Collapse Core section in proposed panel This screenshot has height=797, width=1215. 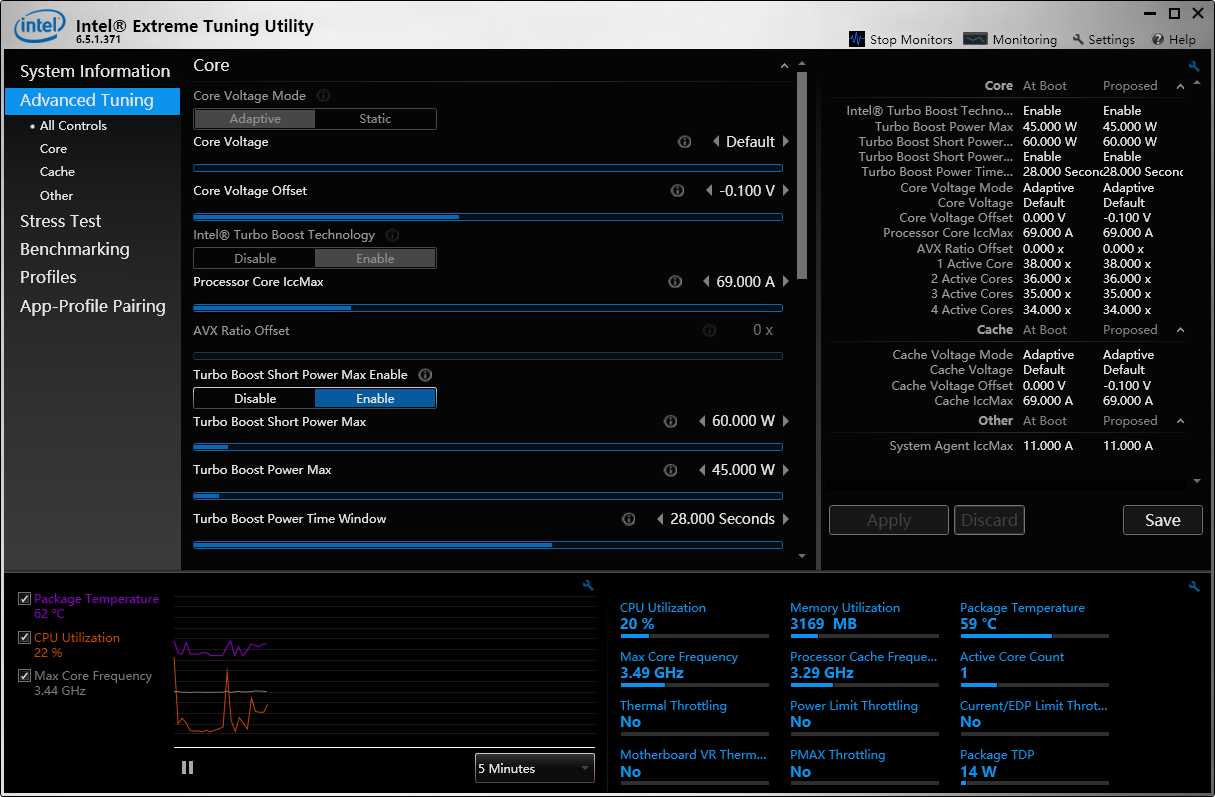point(1180,86)
